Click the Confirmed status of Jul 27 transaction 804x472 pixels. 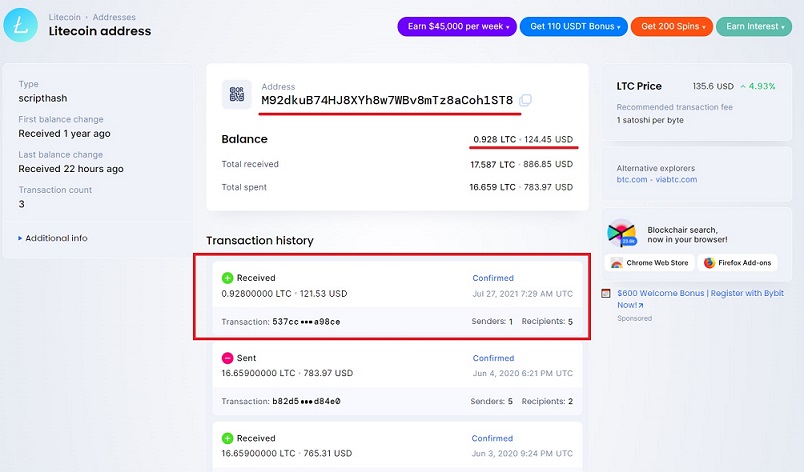493,278
